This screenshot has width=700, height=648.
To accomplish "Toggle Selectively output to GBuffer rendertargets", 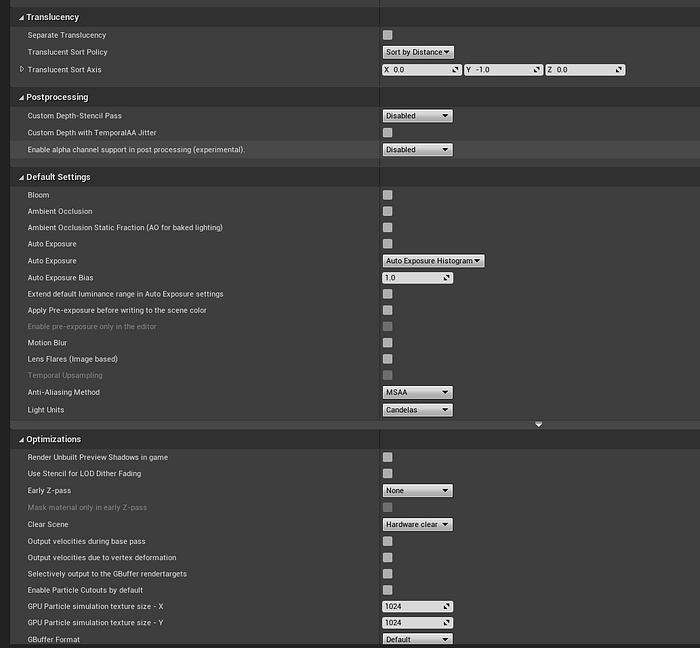I will click(x=388, y=574).
